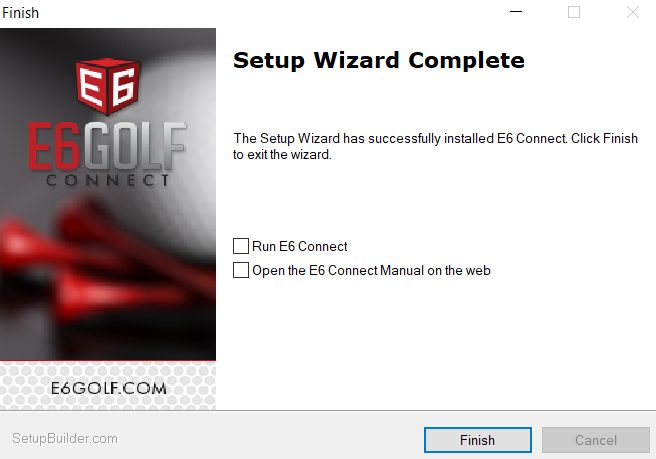Enable the Run E6 Connect checkbox
Image resolution: width=656 pixels, height=459 pixels.
pos(241,246)
